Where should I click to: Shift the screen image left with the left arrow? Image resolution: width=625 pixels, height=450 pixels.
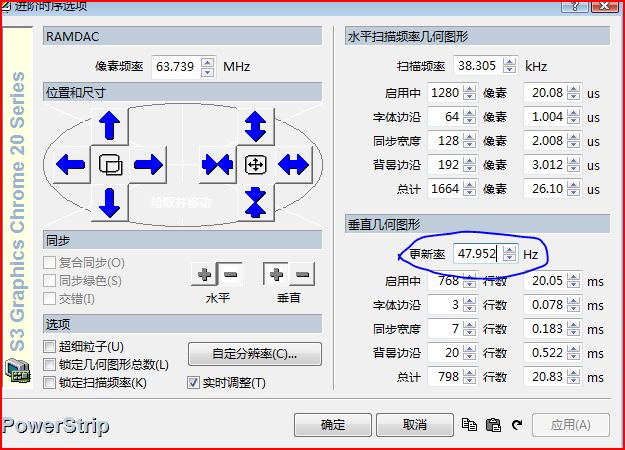tap(71, 164)
